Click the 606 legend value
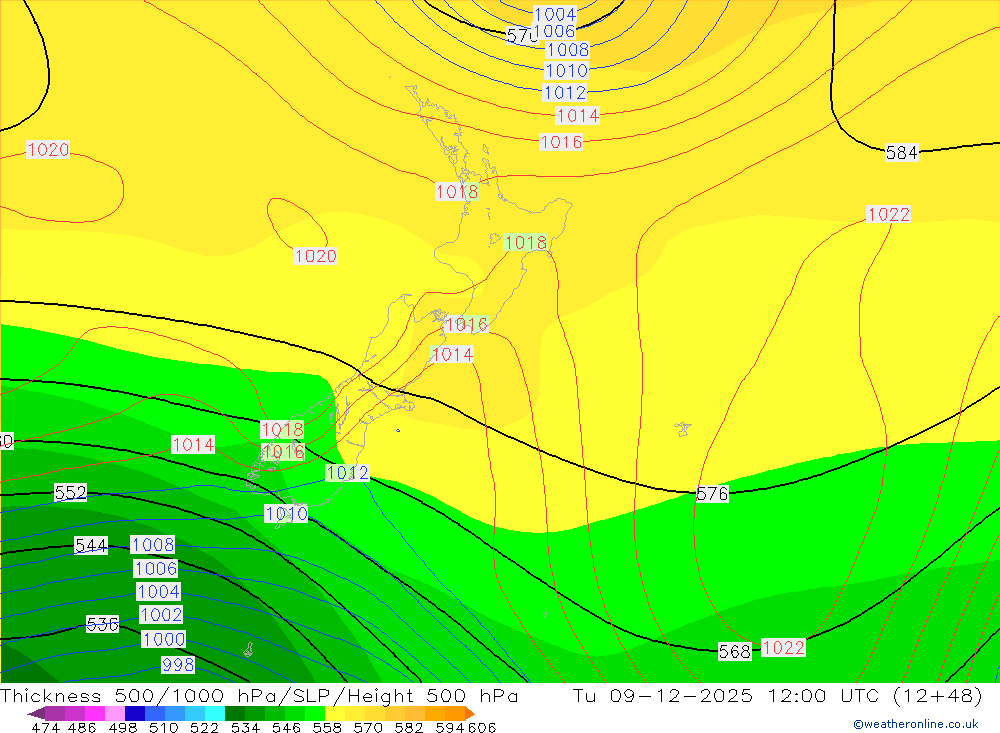This screenshot has width=1000, height=733. coord(482,727)
